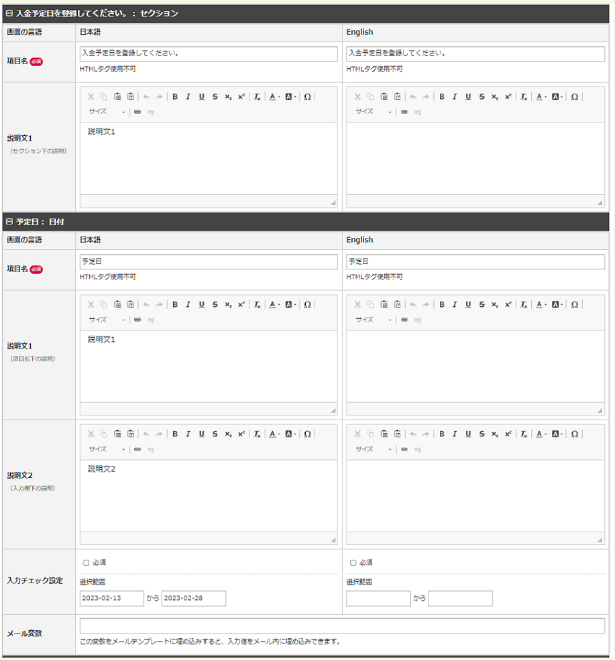Collapse the 予定日：日付 section header
The height and width of the screenshot is (660, 615).
tap(10, 221)
